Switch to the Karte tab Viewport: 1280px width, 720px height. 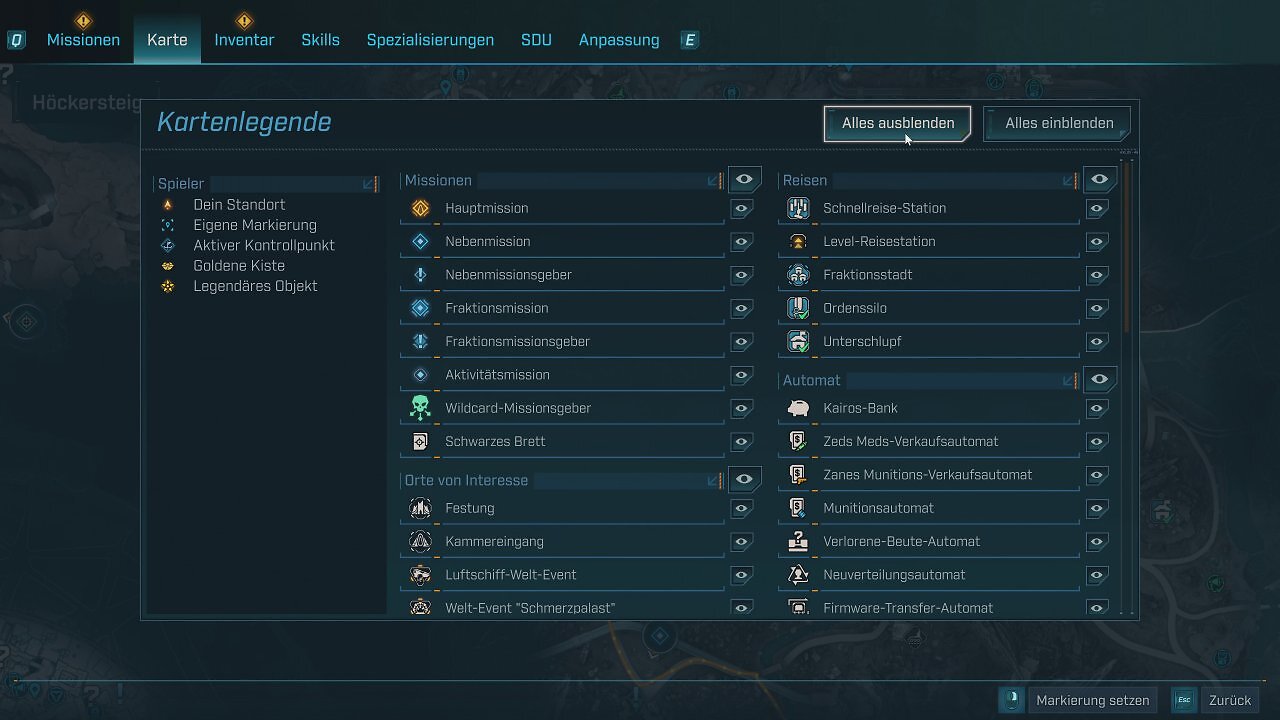tap(167, 40)
